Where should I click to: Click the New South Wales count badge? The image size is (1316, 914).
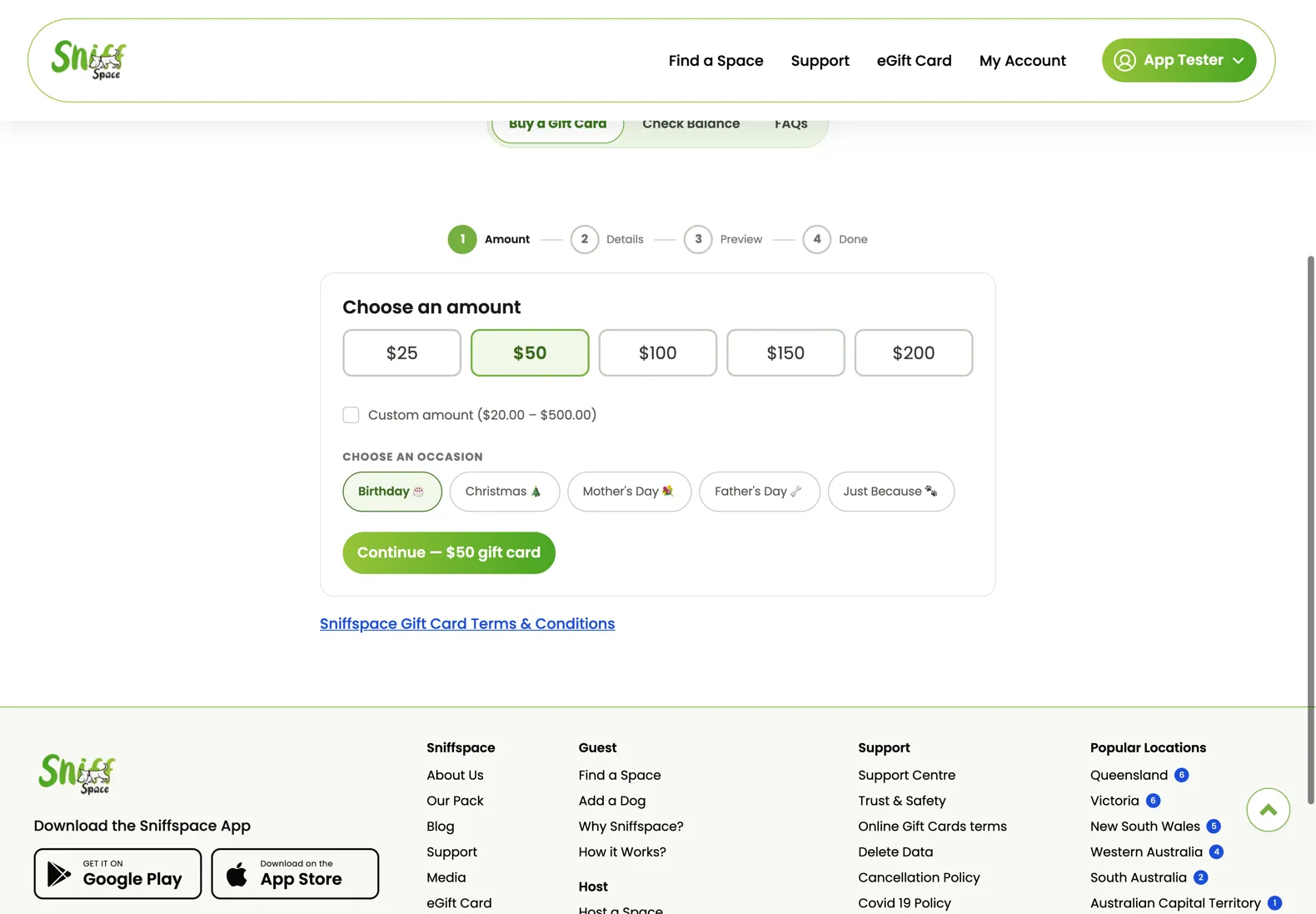pos(1214,827)
